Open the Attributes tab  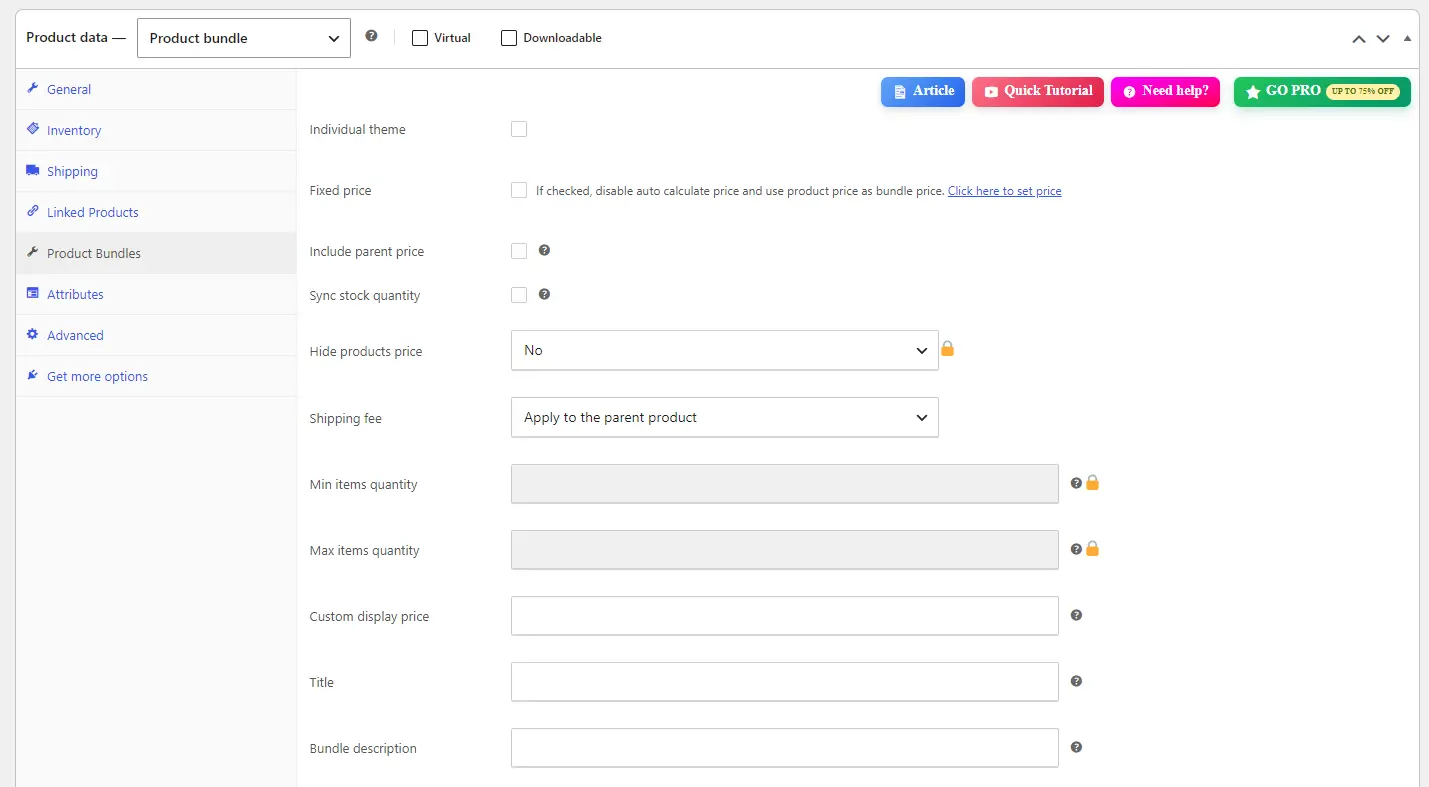pos(156,294)
